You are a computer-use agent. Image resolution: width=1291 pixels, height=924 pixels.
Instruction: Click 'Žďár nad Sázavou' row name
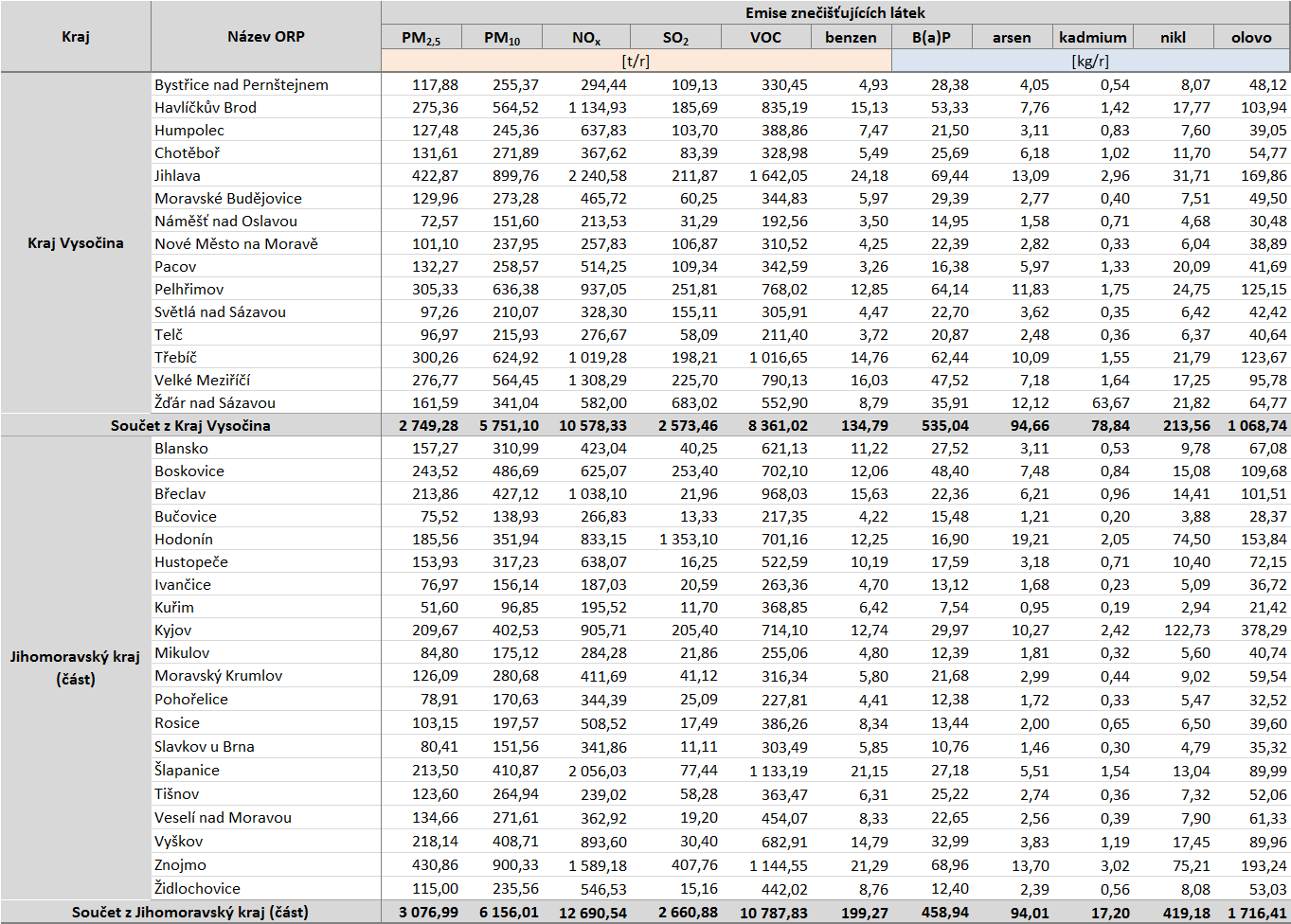[x=215, y=402]
